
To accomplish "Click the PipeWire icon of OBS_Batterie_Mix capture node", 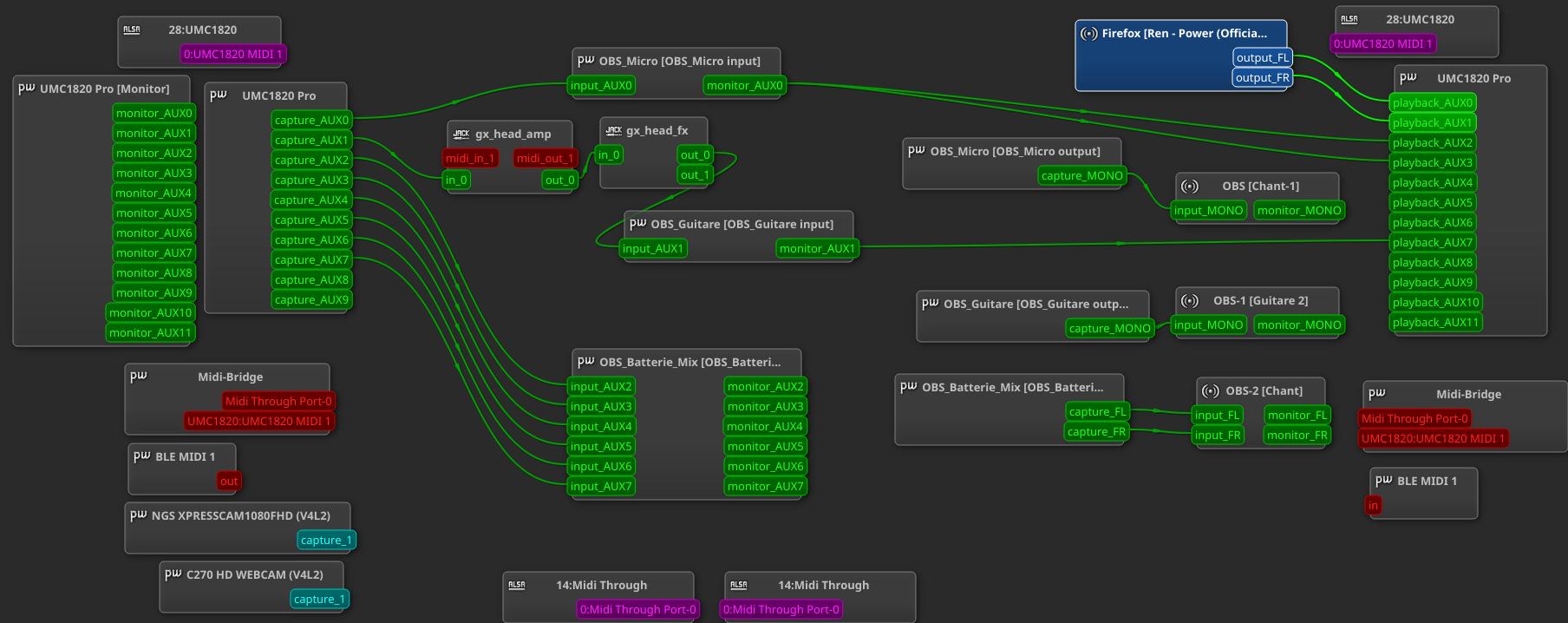I will 909,386.
